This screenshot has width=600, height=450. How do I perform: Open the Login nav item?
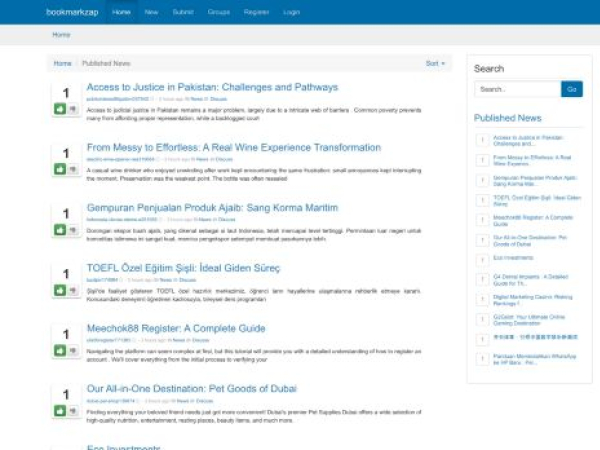coord(291,12)
